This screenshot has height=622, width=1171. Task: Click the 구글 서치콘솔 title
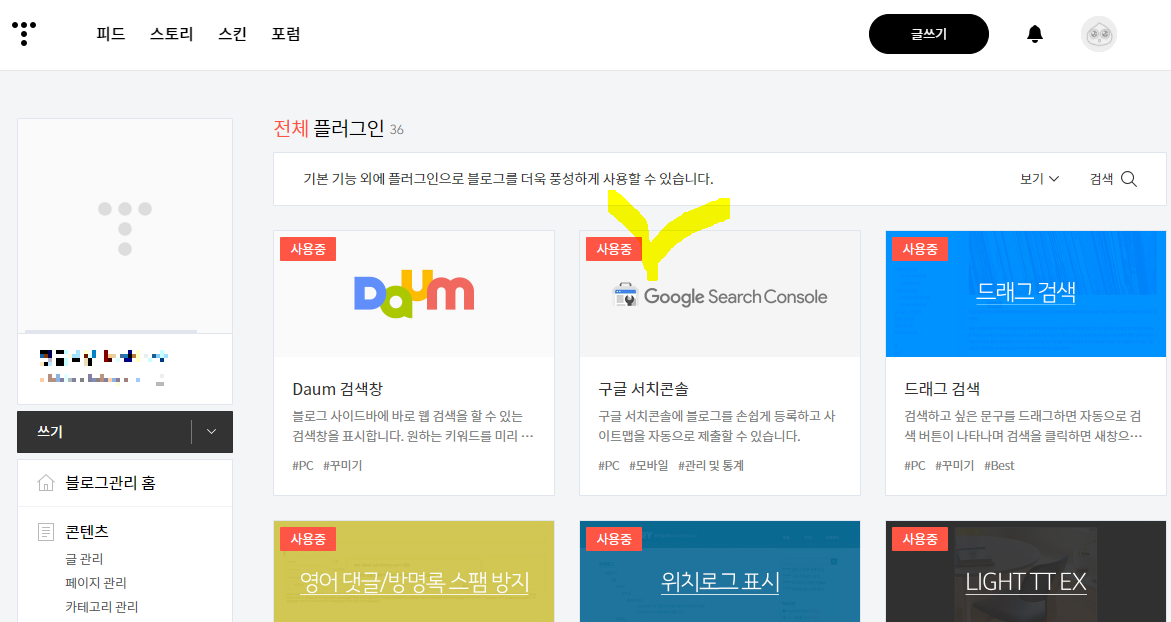[x=643, y=389]
